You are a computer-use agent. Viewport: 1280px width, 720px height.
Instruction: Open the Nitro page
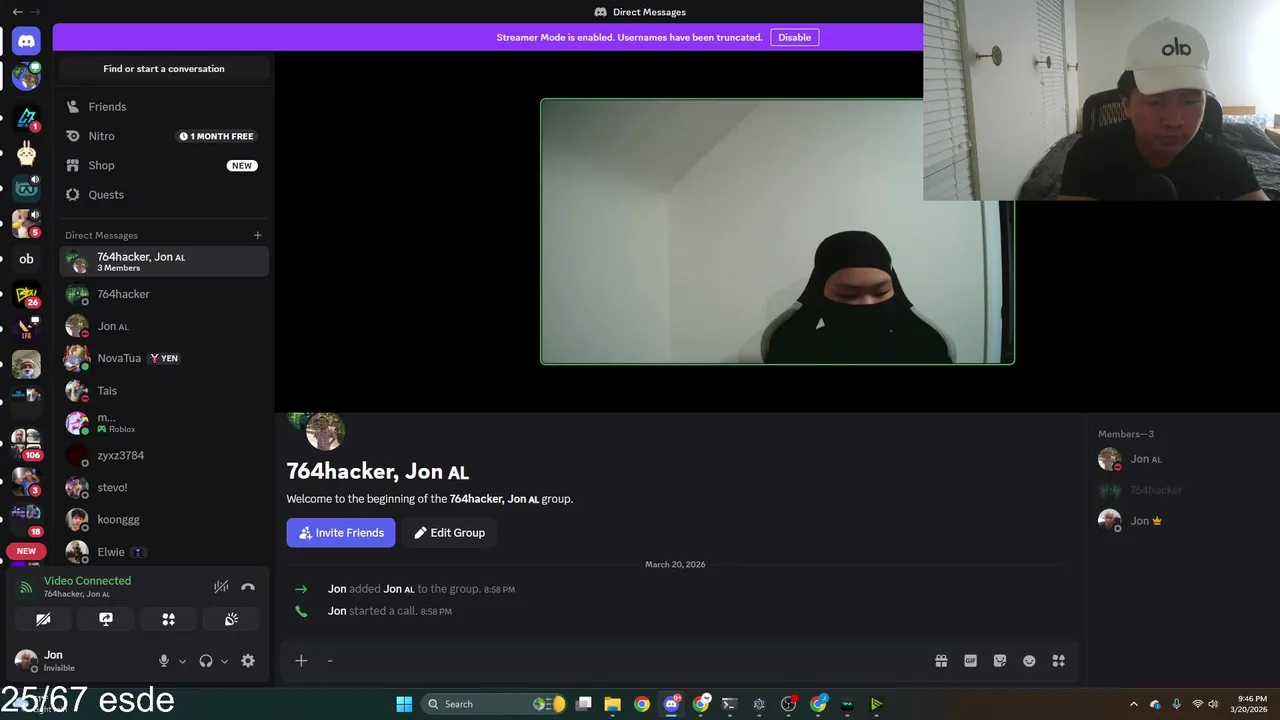coord(164,136)
